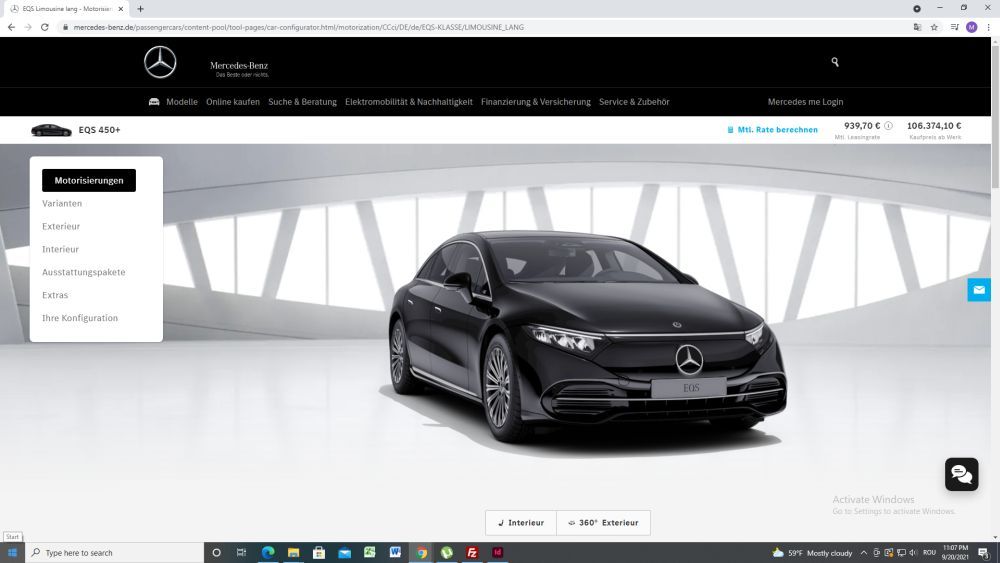Switch to the Interieur view button

click(521, 523)
